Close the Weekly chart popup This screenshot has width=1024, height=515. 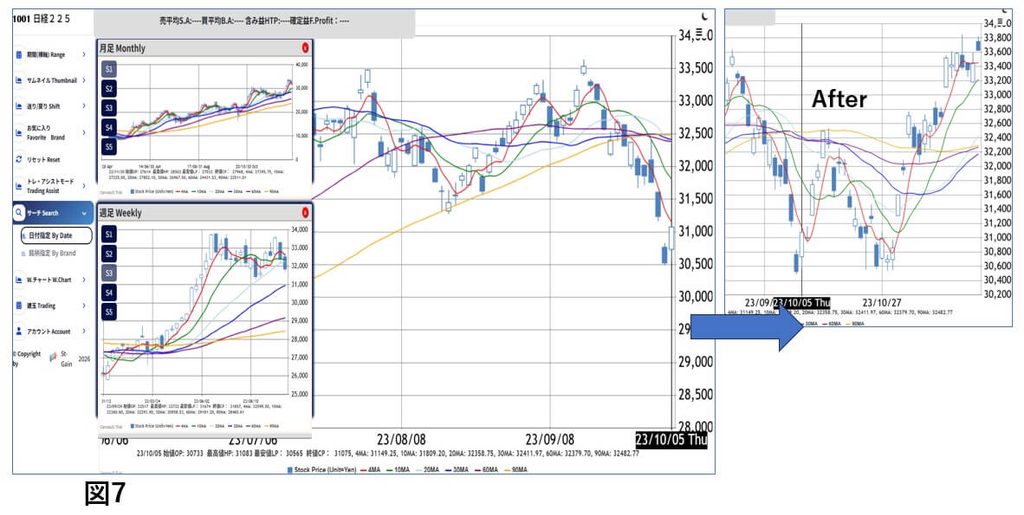(306, 213)
